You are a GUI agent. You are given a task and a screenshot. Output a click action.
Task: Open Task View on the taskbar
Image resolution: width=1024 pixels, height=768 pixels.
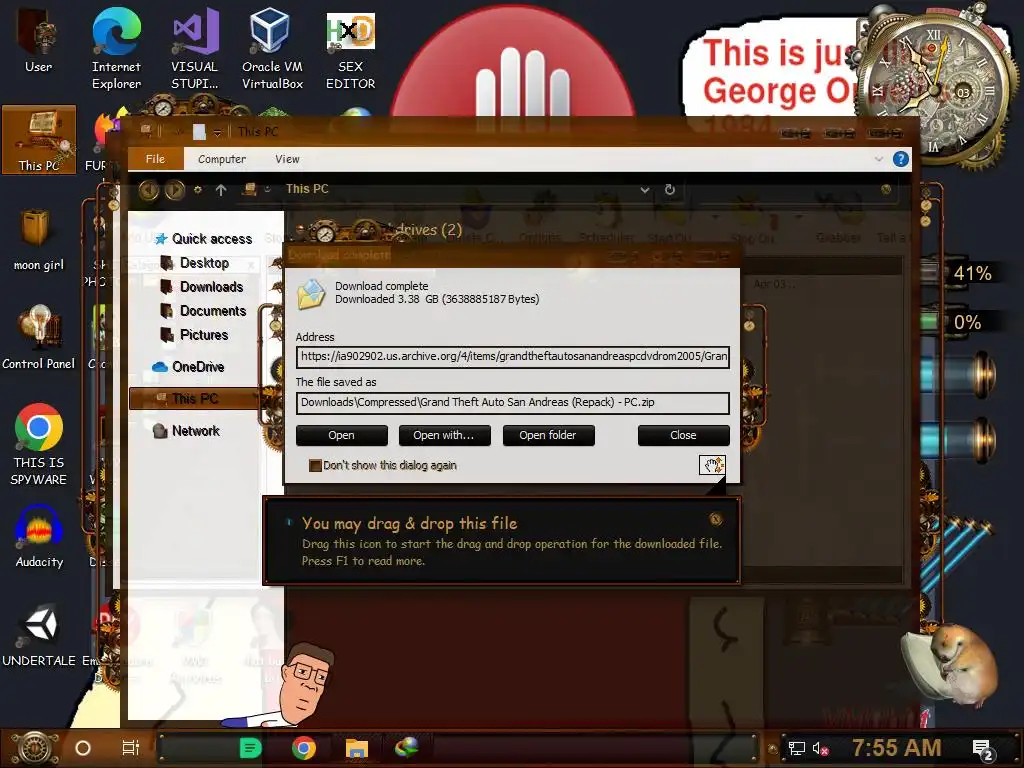tap(131, 748)
